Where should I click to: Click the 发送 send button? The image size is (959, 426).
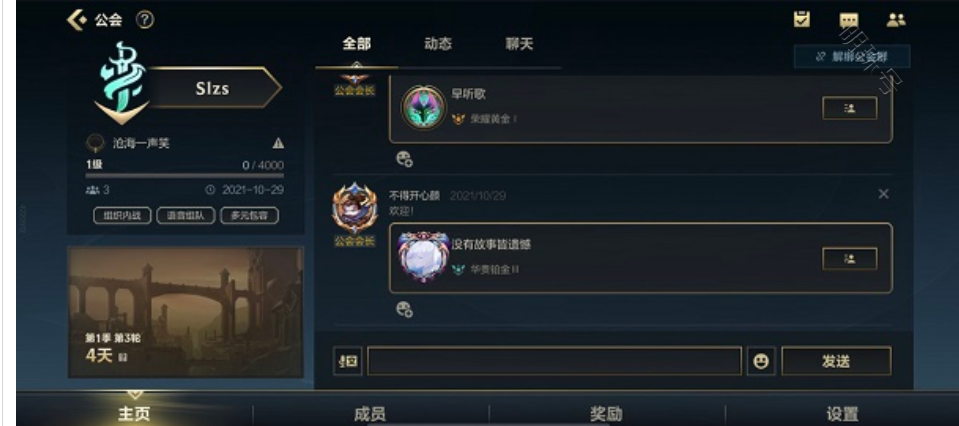836,361
